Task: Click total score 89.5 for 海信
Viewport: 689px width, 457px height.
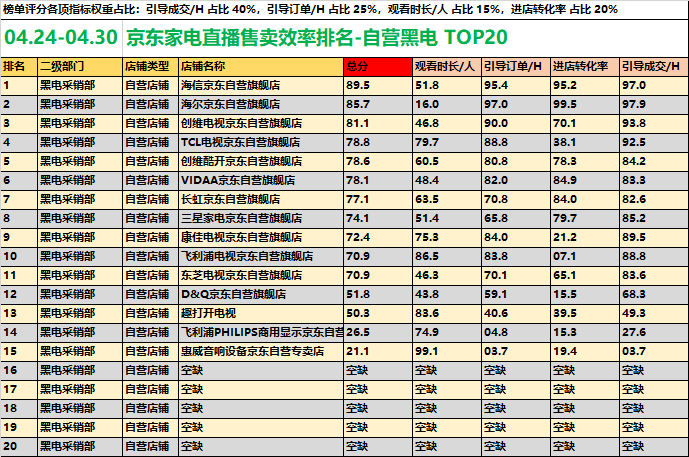Action: [x=378, y=85]
